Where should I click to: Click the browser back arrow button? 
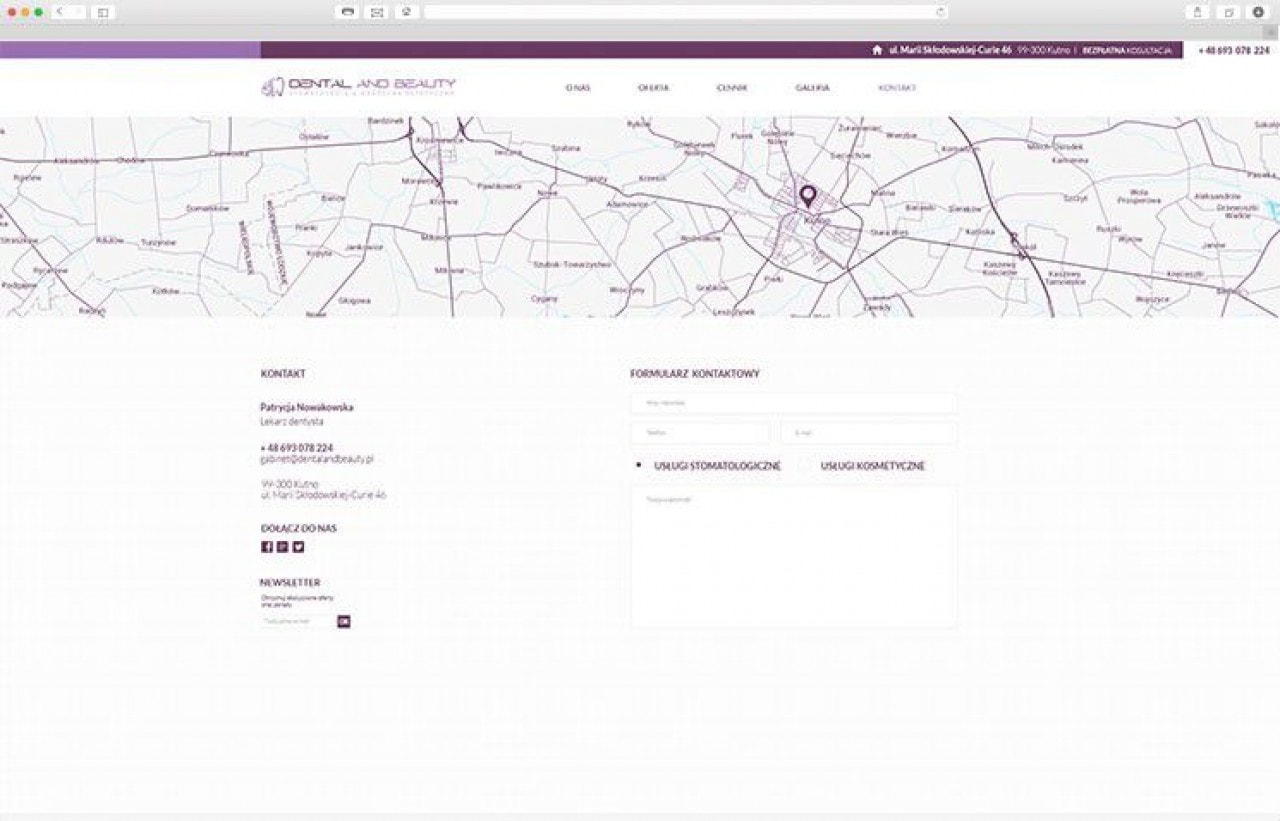[x=60, y=12]
